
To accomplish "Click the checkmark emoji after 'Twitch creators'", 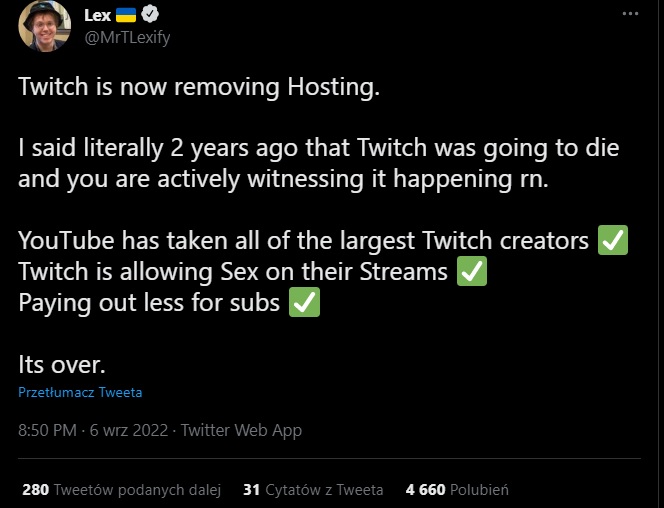I will pyautogui.click(x=612, y=241).
